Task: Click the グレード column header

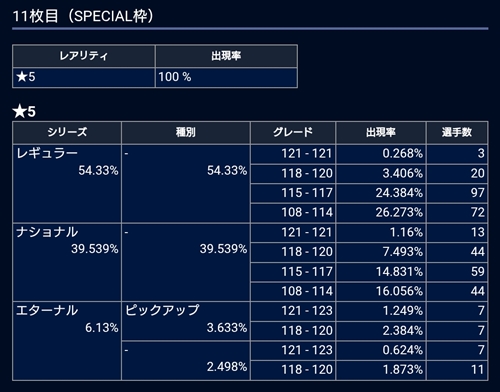Action: pos(293,132)
